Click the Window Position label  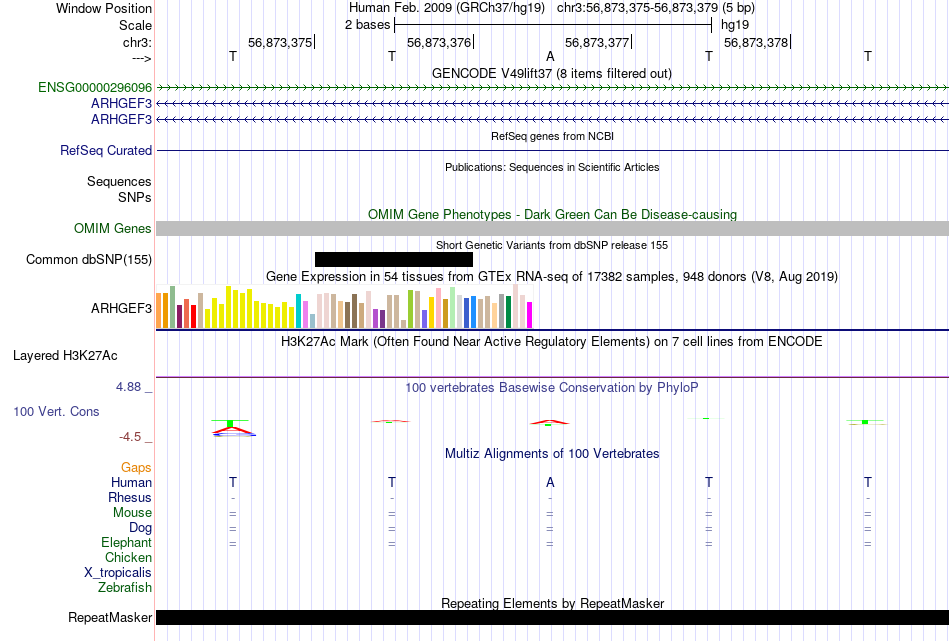point(104,8)
